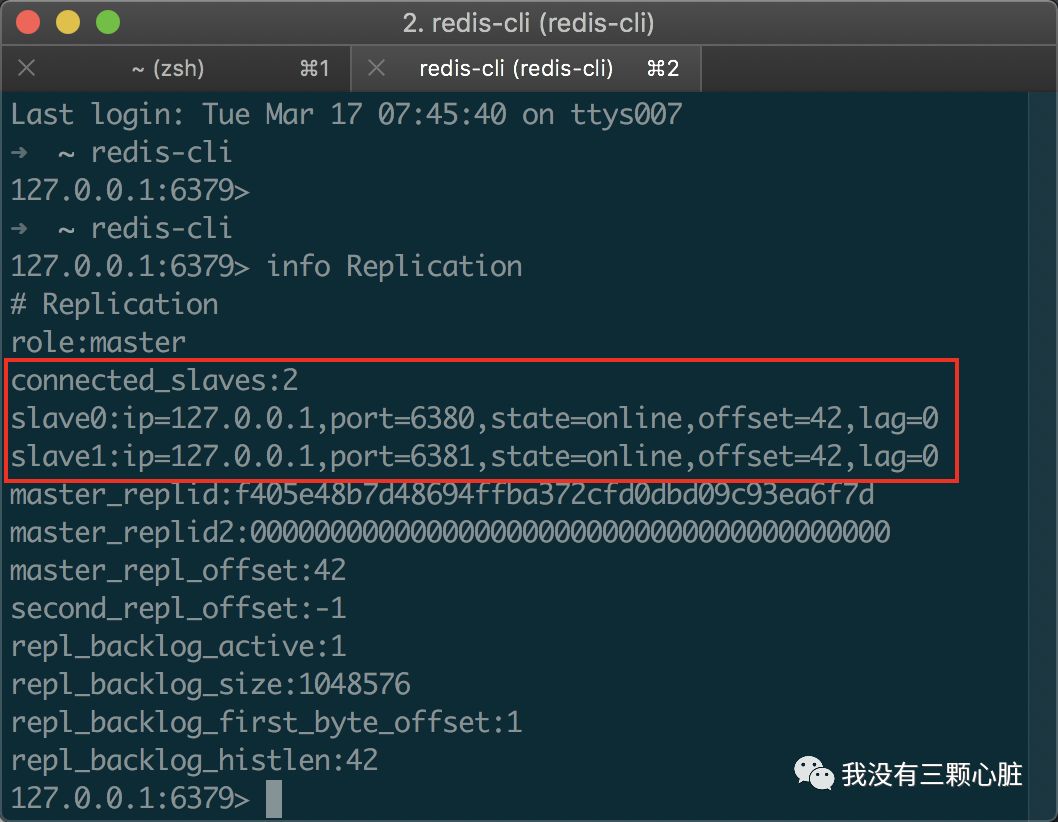This screenshot has width=1058, height=822.
Task: Click the "role:master" output line
Action: [x=98, y=343]
